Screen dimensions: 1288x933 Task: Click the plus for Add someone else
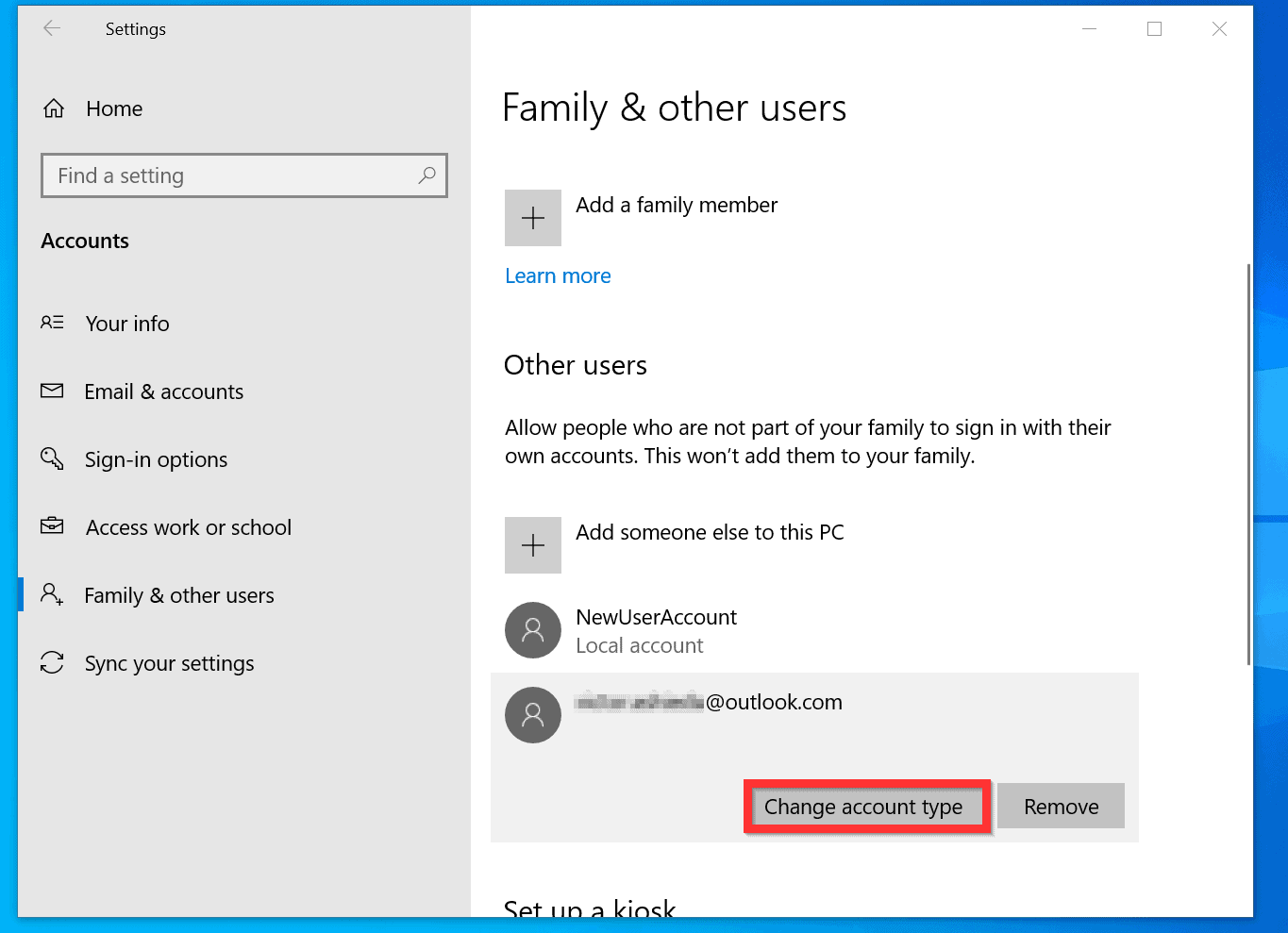pos(533,545)
